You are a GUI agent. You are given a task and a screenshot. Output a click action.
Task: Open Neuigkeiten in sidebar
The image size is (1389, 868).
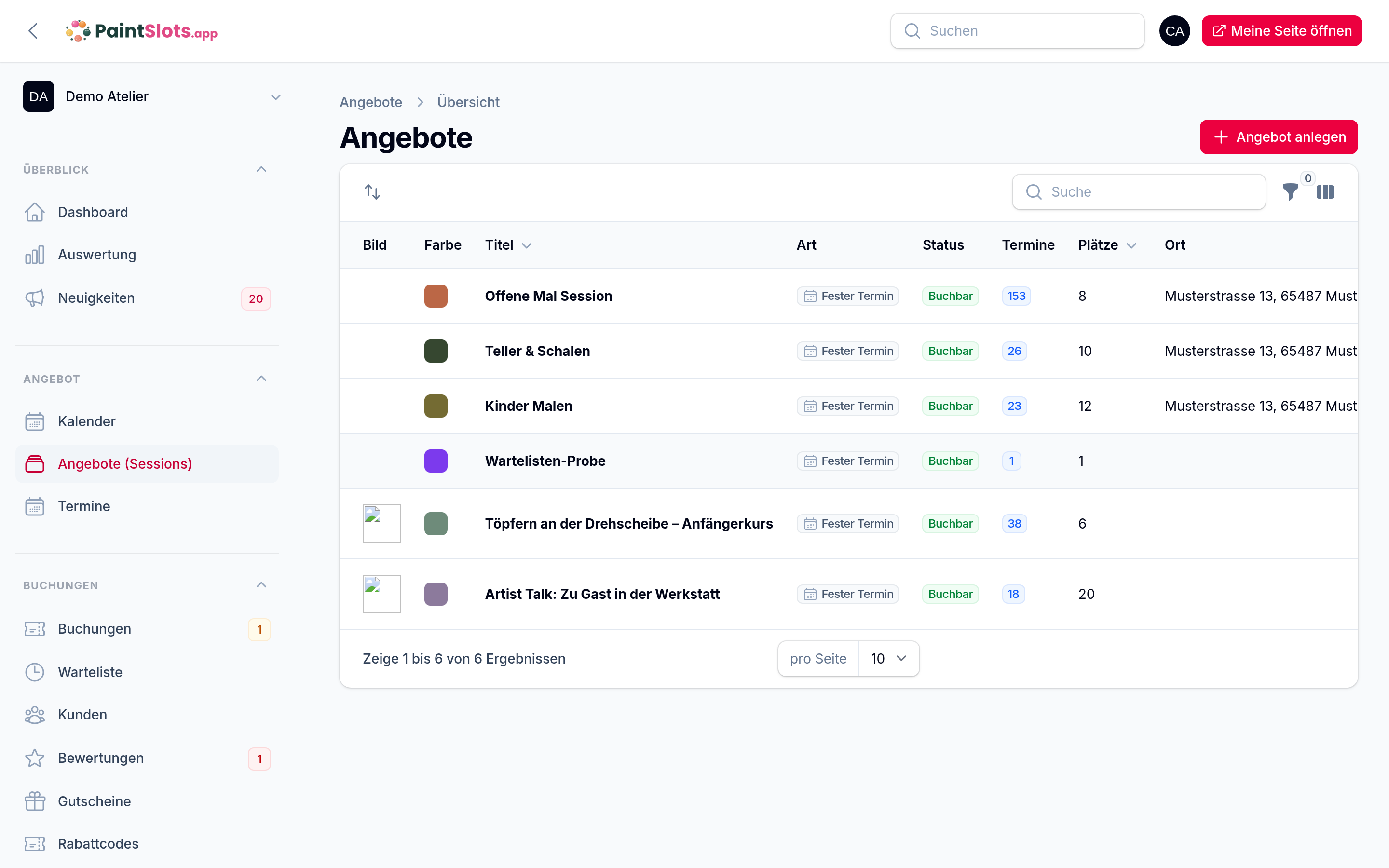point(147,298)
